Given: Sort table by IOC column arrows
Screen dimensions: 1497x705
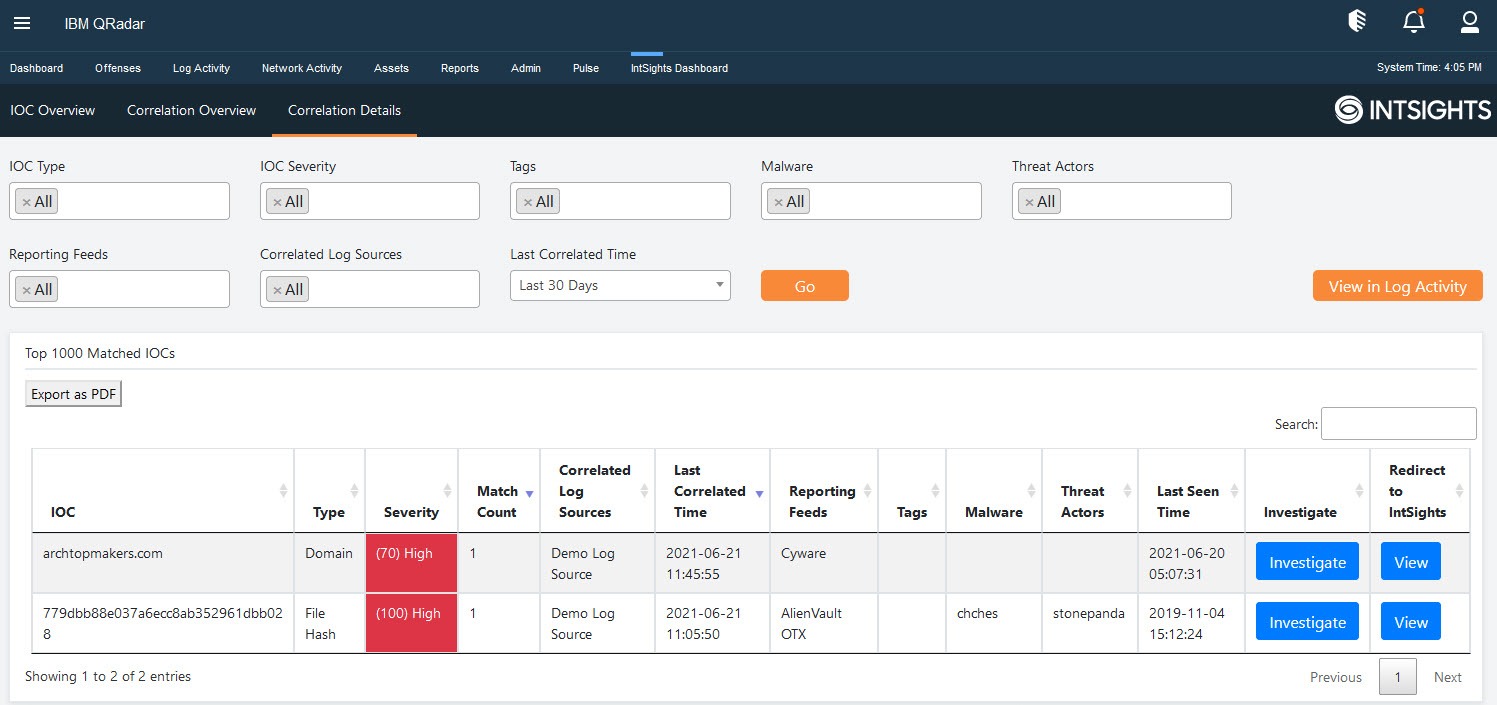Looking at the screenshot, I should click(x=283, y=491).
